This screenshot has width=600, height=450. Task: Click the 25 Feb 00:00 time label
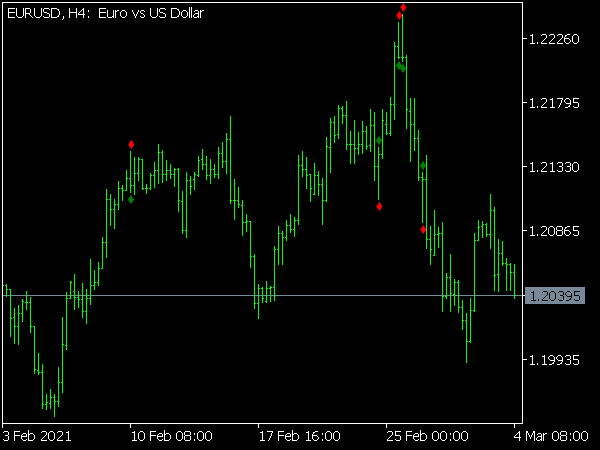427,436
